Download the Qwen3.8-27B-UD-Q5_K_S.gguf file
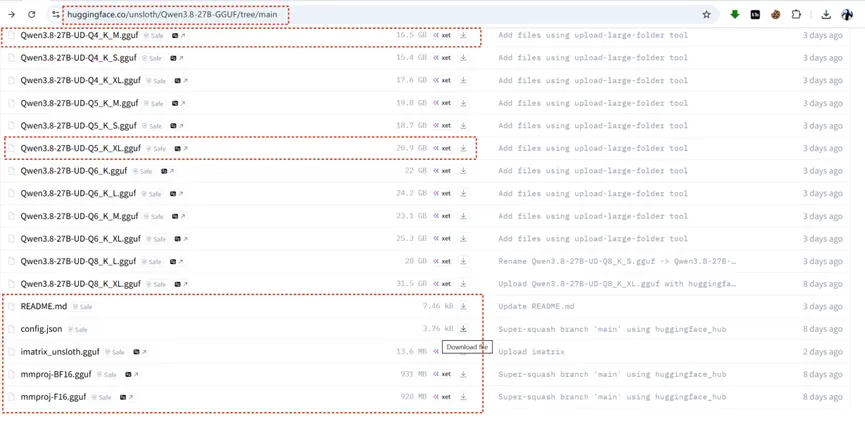Image resolution: width=865 pixels, height=424 pixels. pos(463,126)
